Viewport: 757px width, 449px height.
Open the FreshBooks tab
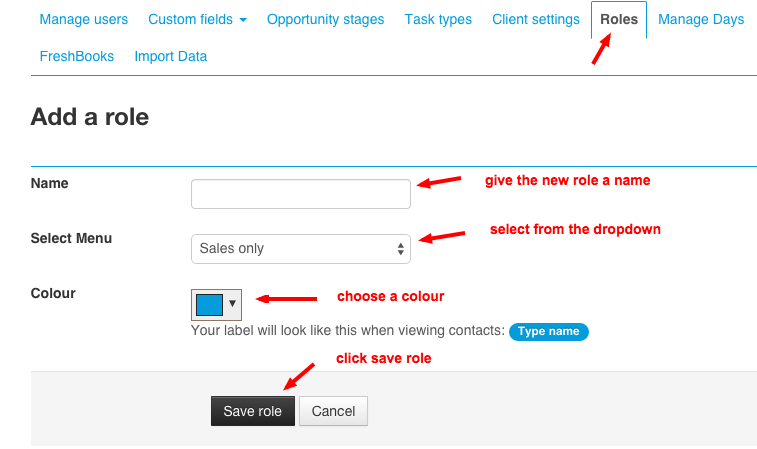[77, 57]
